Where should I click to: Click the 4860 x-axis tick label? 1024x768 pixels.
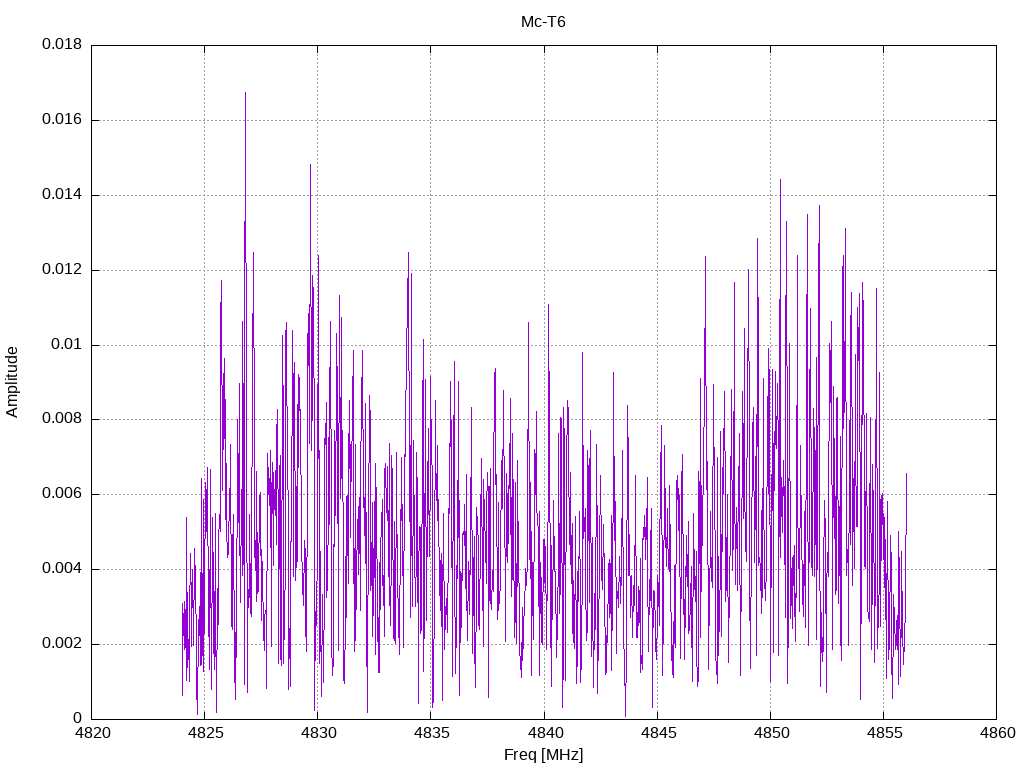click(997, 733)
